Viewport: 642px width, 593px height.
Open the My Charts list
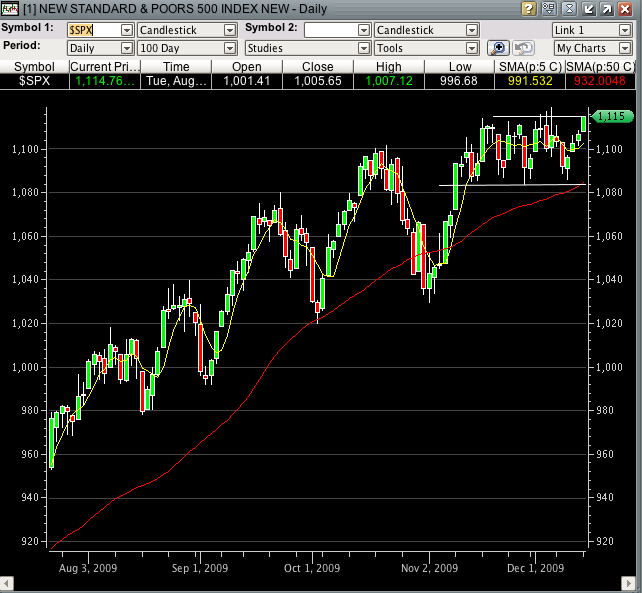coord(593,48)
